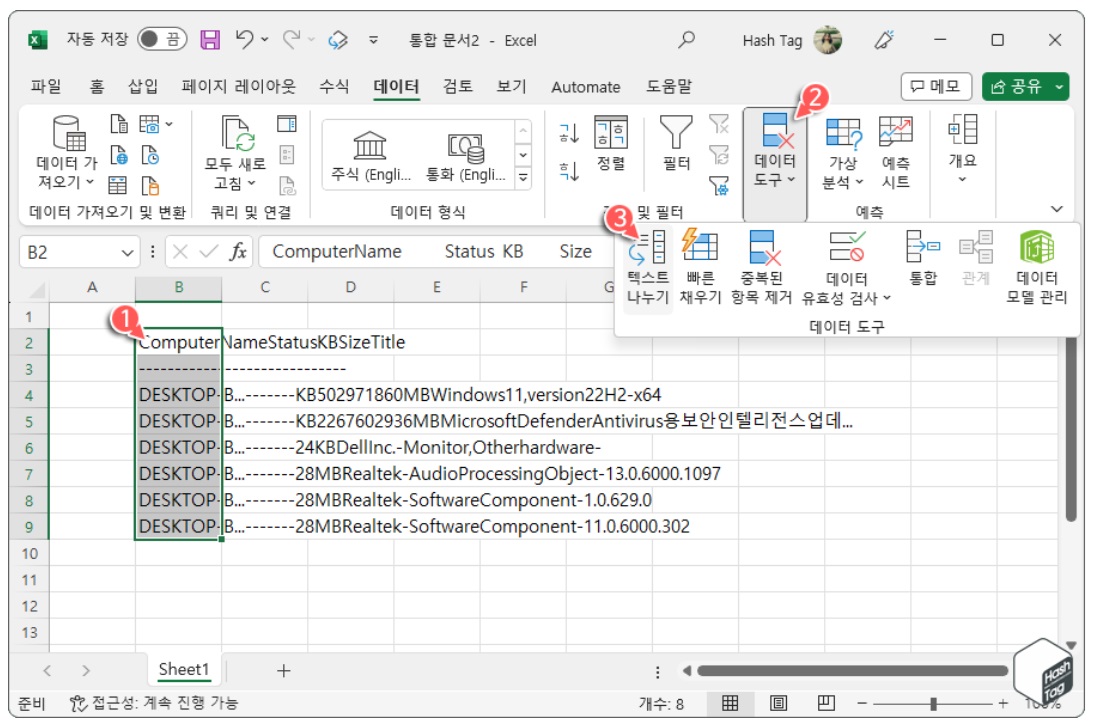The width and height of the screenshot is (1093, 725).
Task: Select the Currencies (통화) data type
Action: [466, 155]
